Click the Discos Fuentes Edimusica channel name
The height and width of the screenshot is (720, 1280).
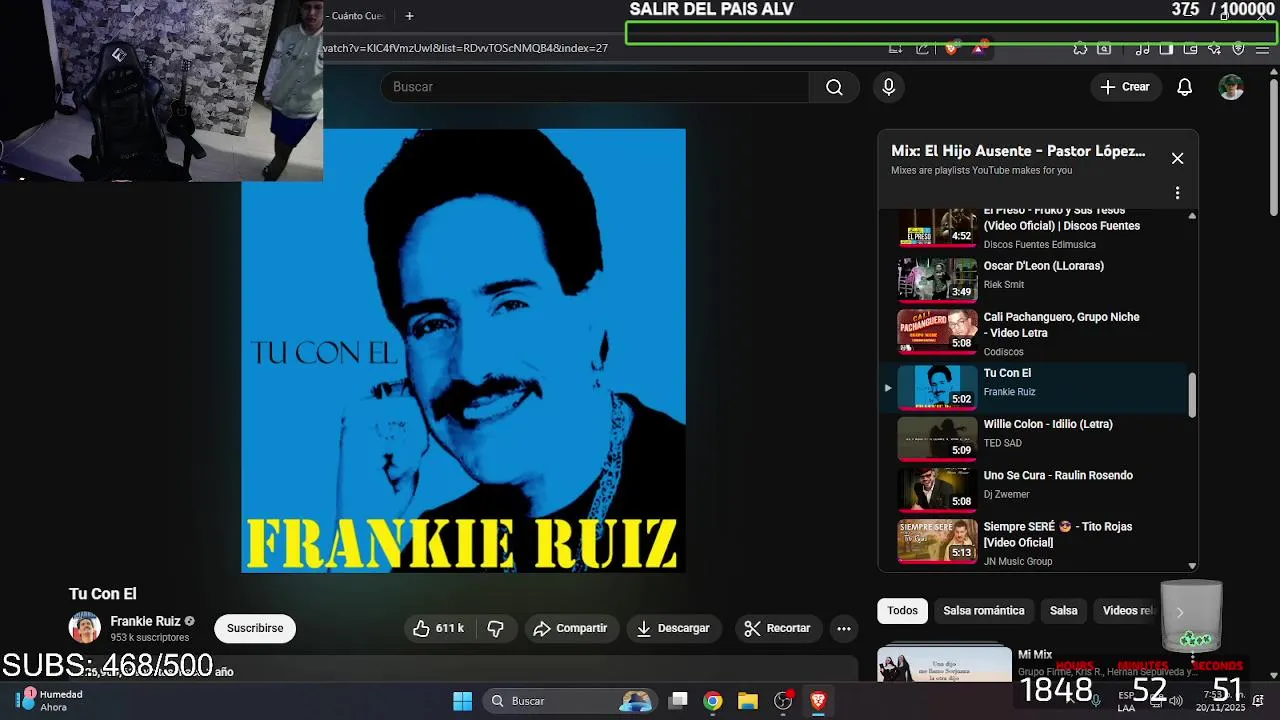tap(1039, 245)
